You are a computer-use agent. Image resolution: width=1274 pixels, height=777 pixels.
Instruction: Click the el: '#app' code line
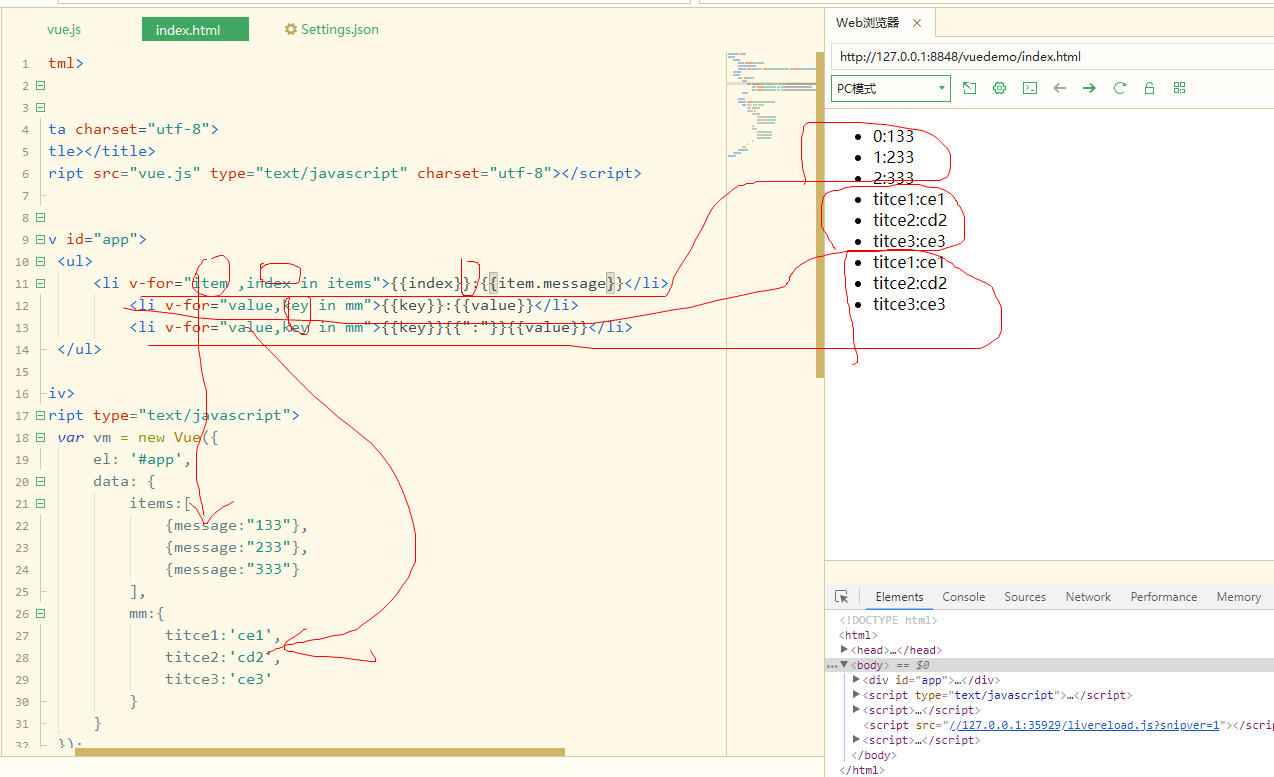(x=141, y=459)
